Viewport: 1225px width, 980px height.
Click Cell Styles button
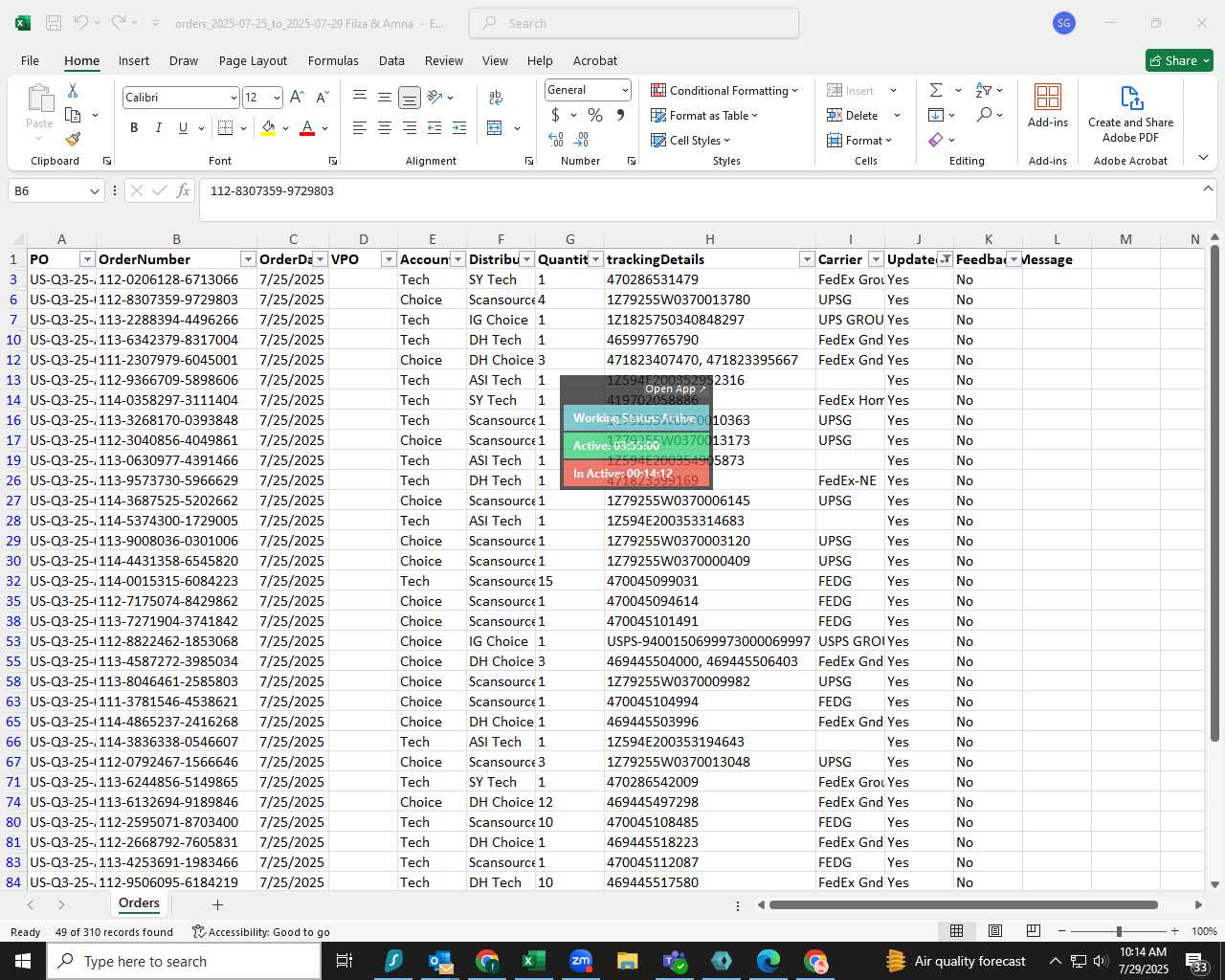[690, 140]
